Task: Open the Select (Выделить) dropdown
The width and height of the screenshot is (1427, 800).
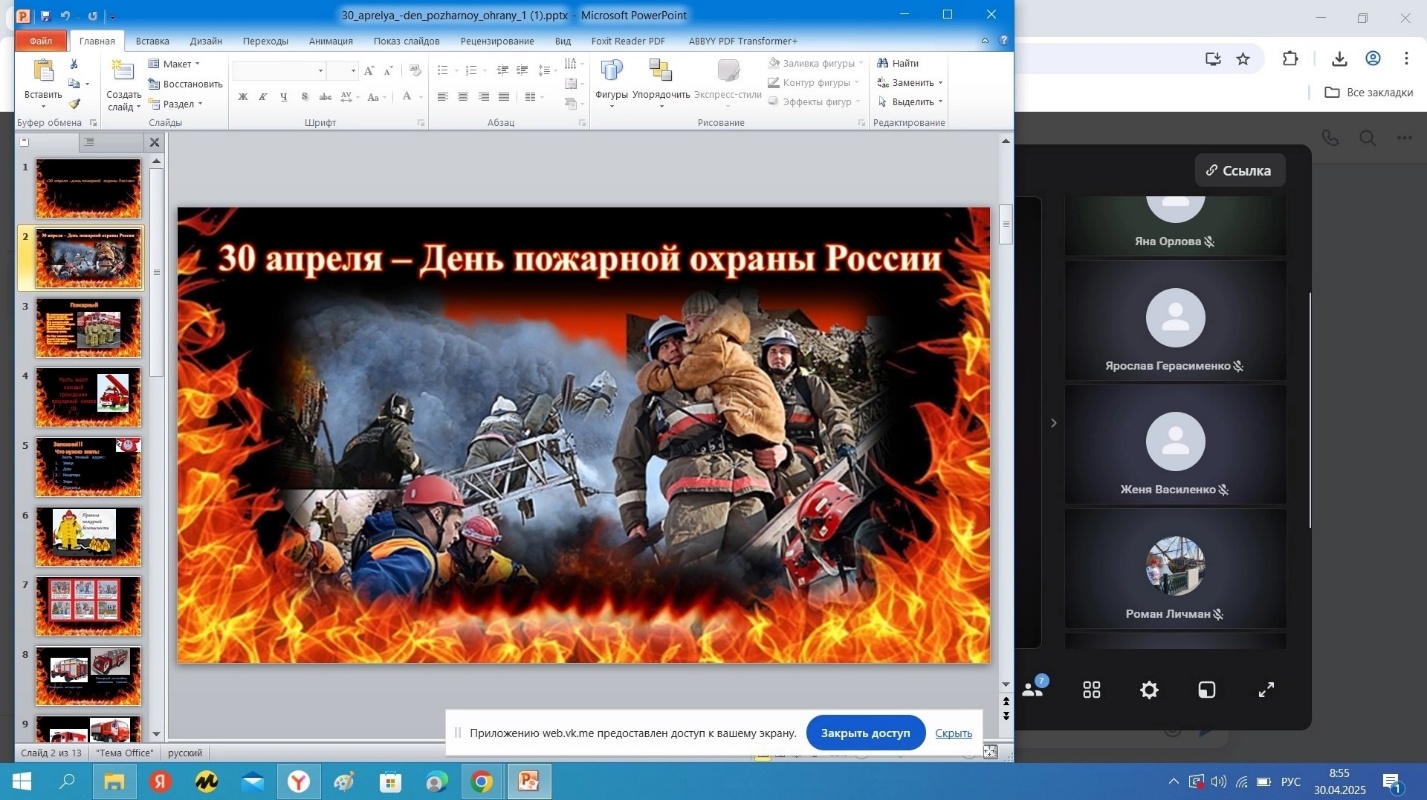Action: (910, 102)
